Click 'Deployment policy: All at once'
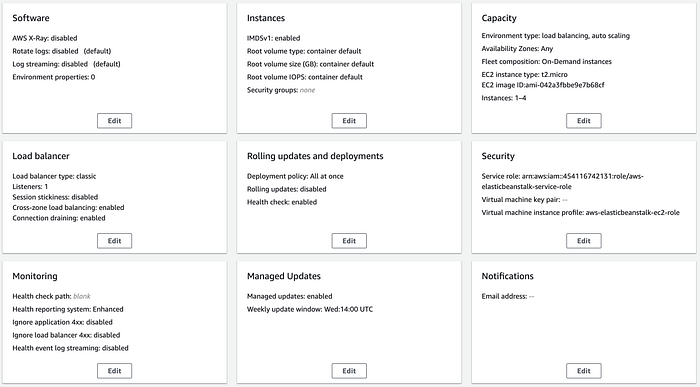 tap(295, 176)
